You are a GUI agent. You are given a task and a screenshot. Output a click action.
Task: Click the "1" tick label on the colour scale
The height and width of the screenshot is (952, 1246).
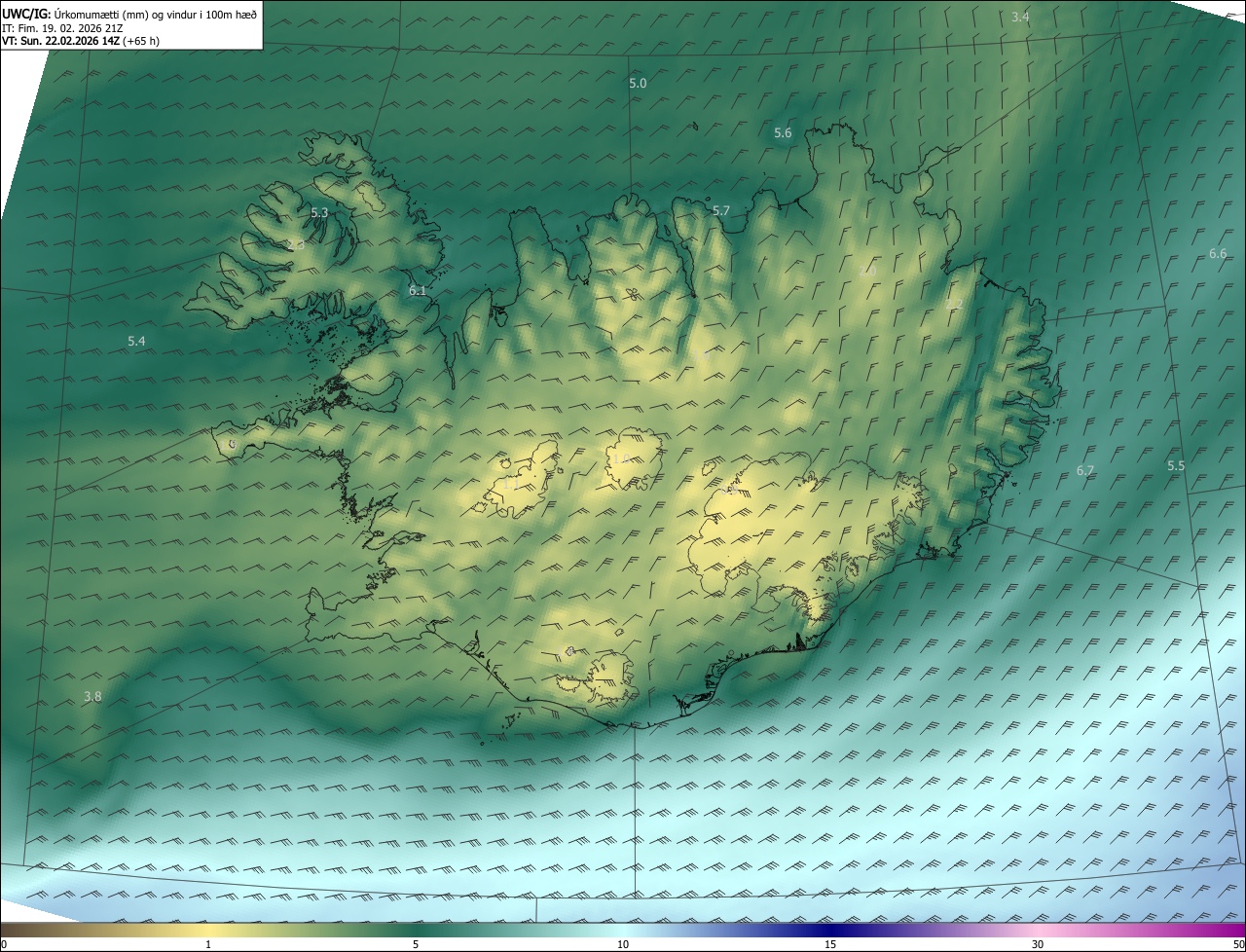click(x=208, y=944)
